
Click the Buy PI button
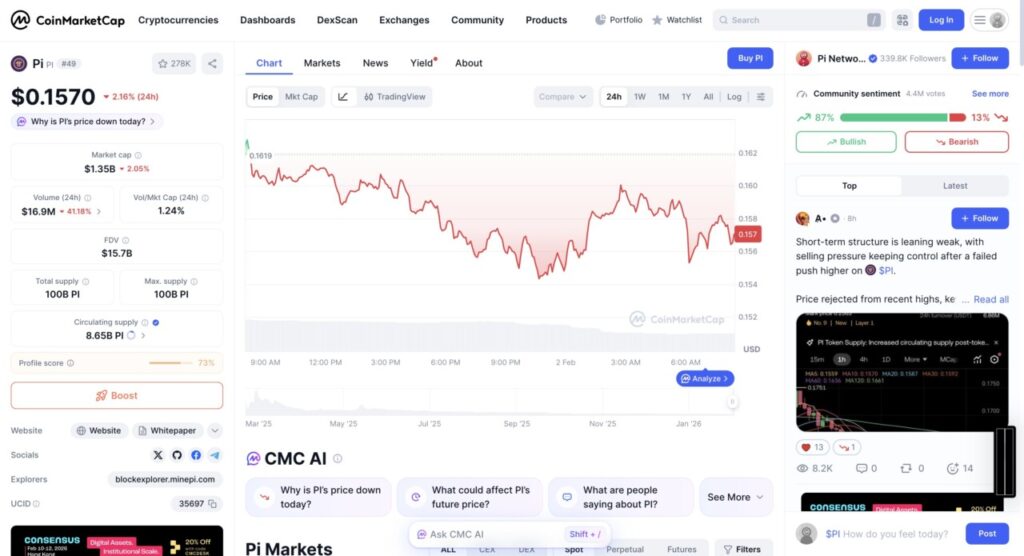coord(750,59)
